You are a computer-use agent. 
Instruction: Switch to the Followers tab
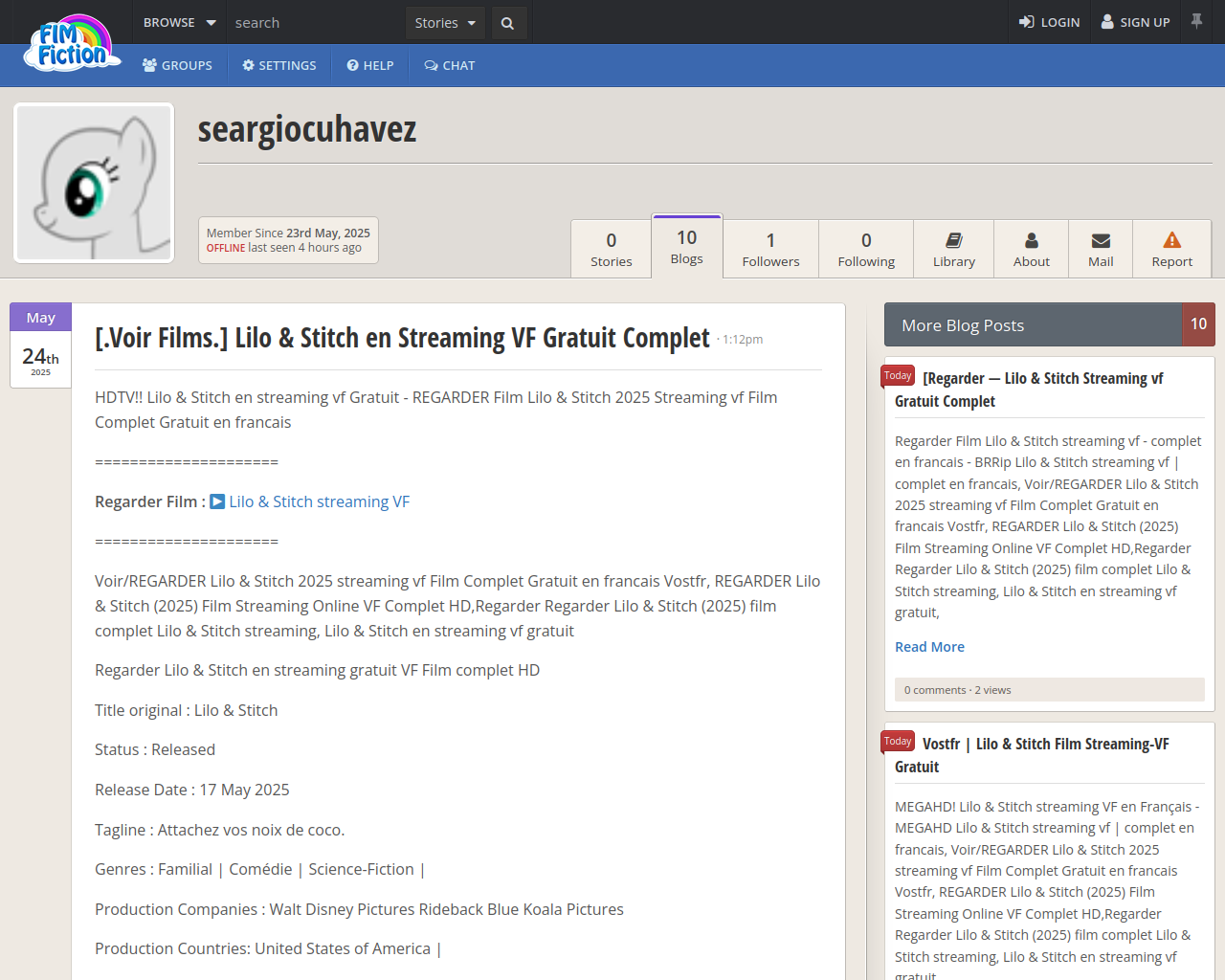tap(770, 249)
